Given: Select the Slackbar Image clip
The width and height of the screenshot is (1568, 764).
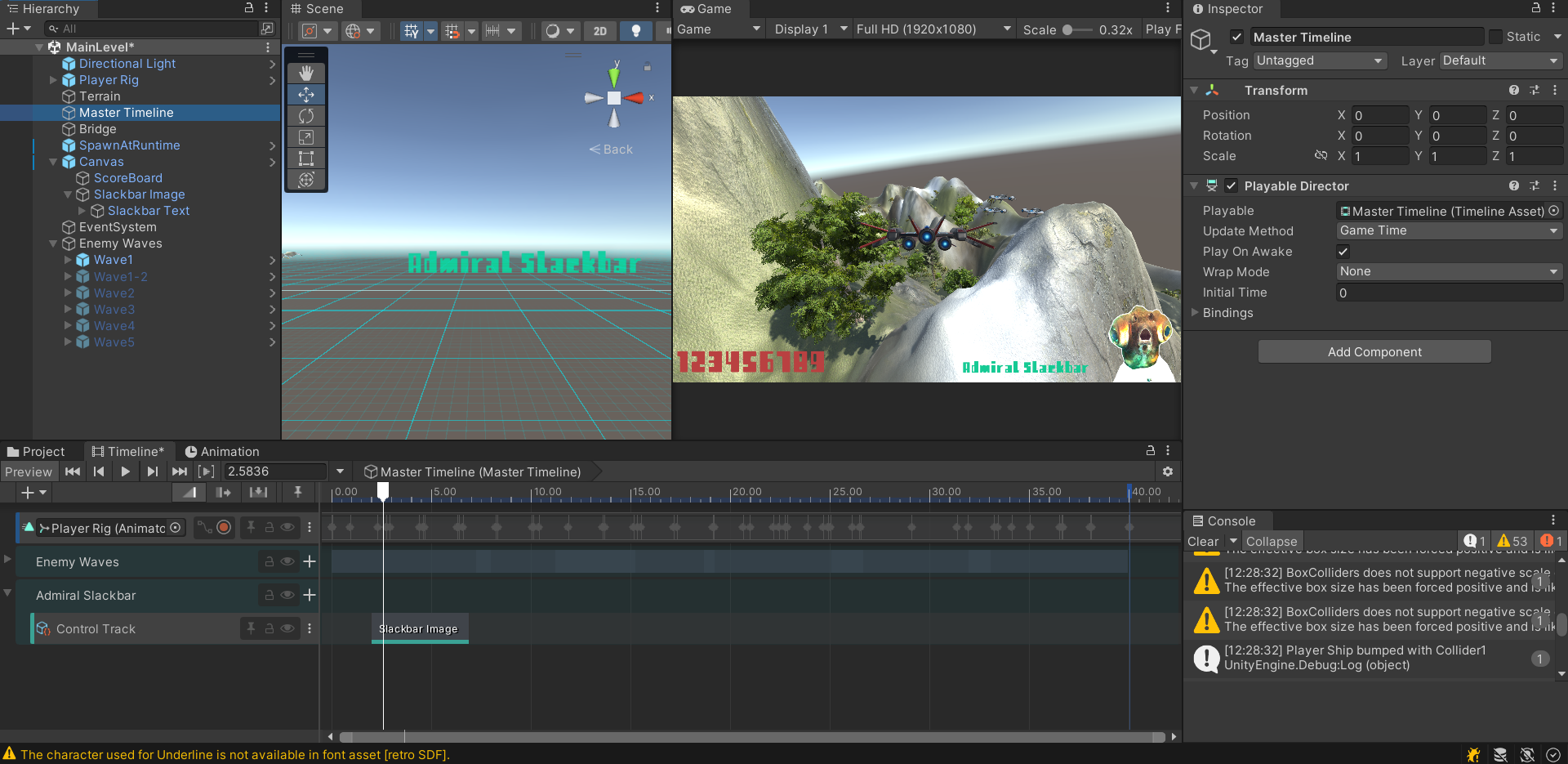Looking at the screenshot, I should 420,629.
